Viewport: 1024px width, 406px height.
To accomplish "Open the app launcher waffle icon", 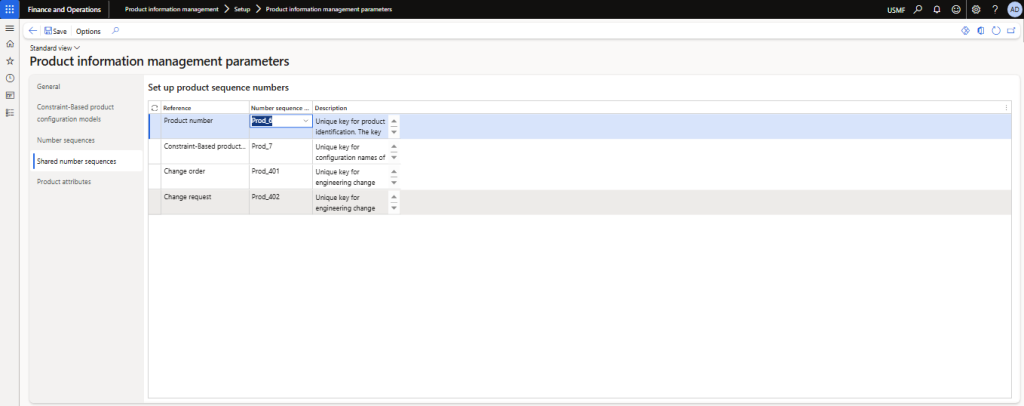I will 10,9.
